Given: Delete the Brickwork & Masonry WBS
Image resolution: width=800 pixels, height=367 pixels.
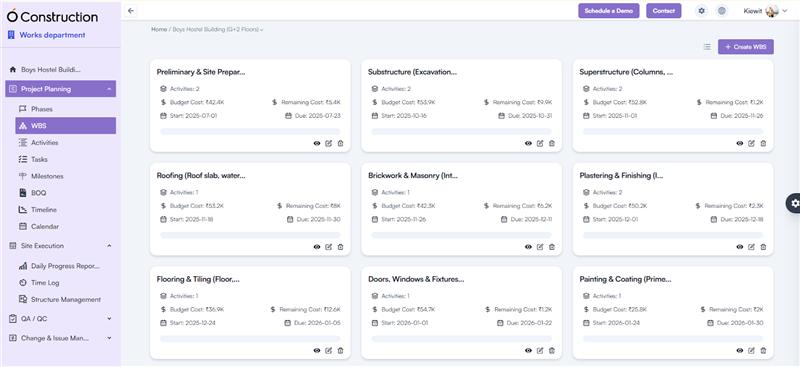Looking at the screenshot, I should click(x=552, y=247).
